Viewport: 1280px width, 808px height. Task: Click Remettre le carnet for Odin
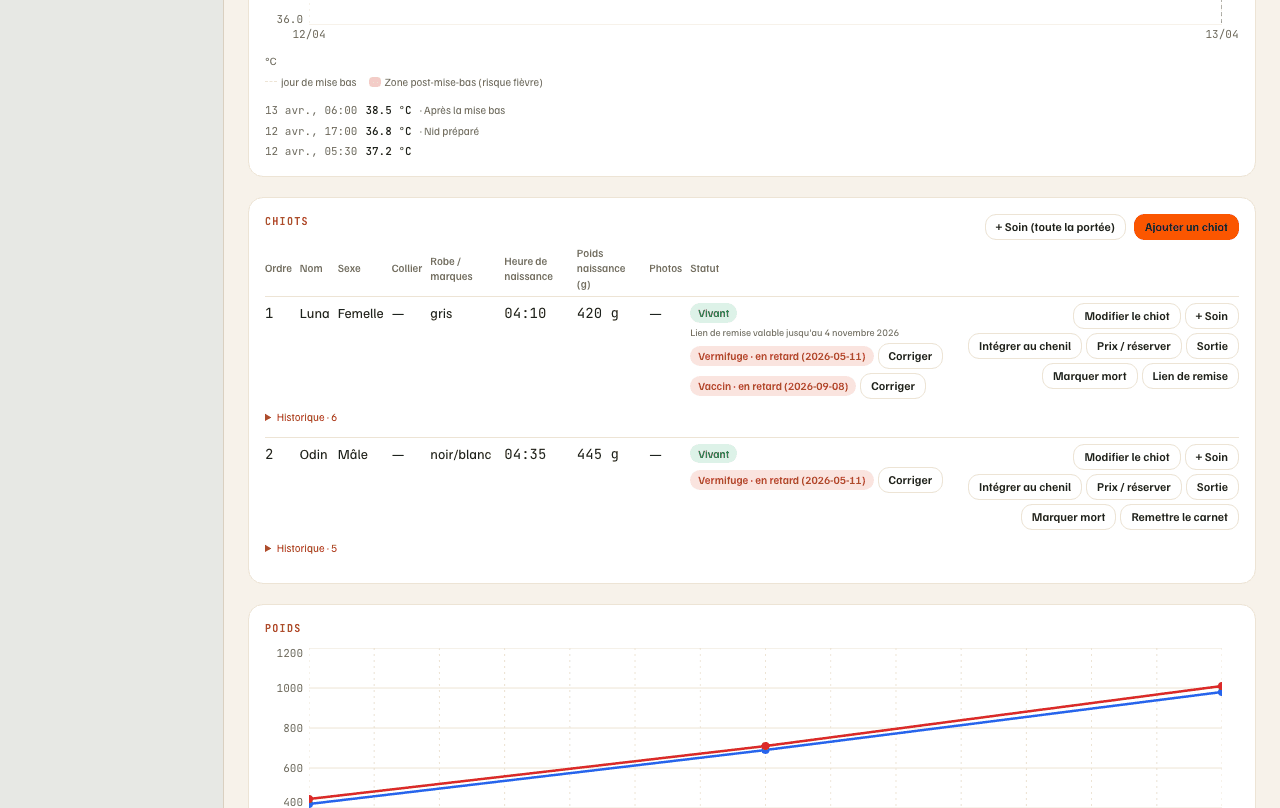pyautogui.click(x=1180, y=517)
